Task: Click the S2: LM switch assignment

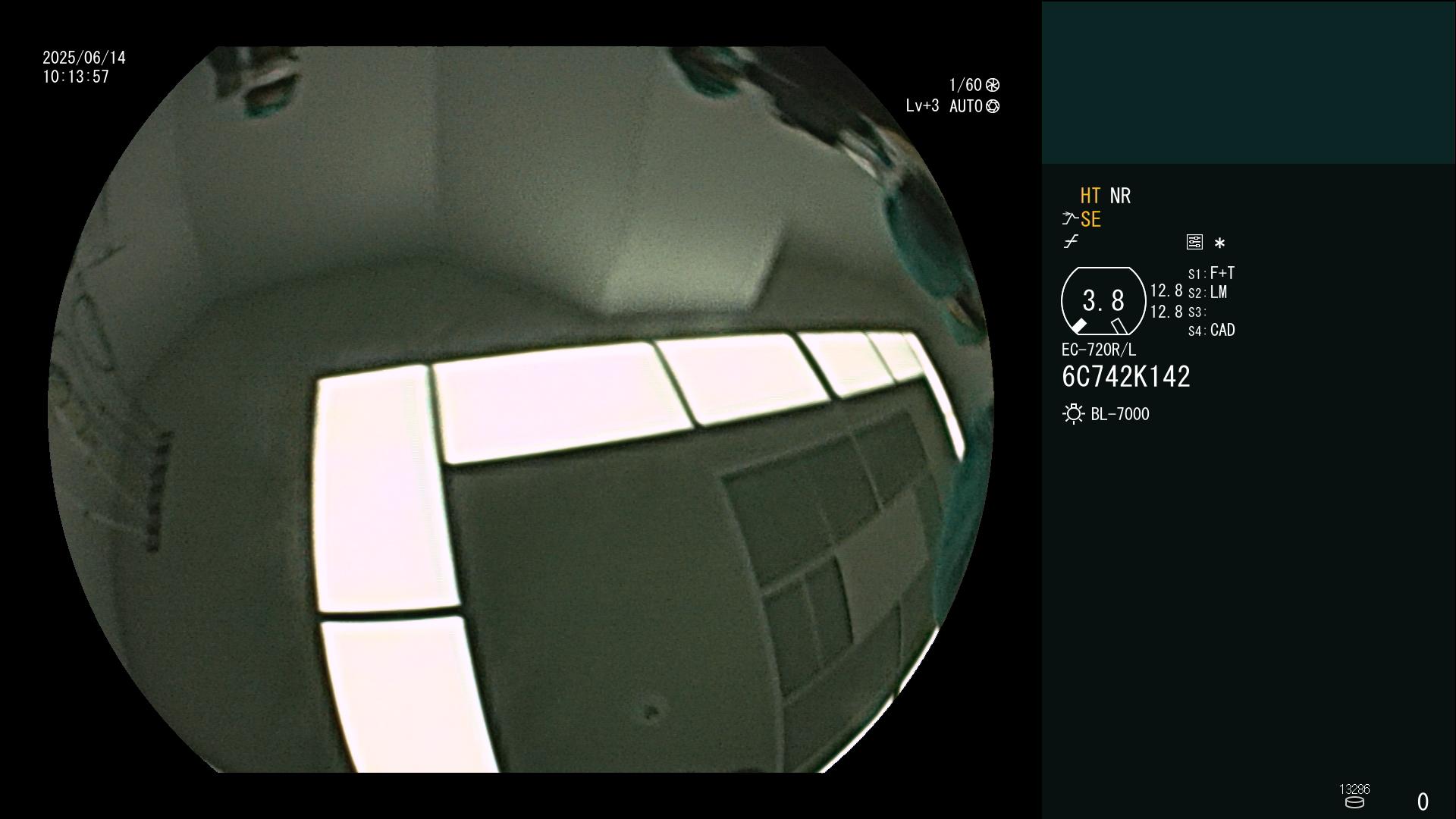Action: (x=1208, y=292)
